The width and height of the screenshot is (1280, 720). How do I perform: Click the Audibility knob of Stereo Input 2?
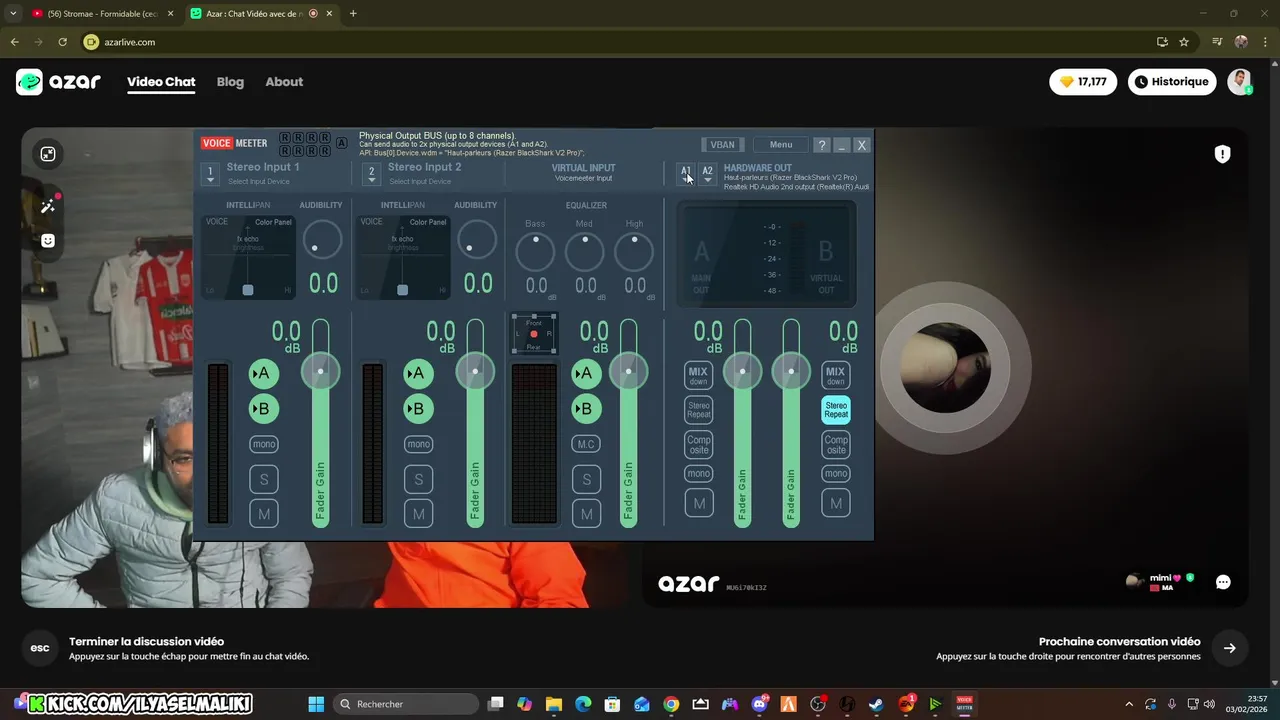pyautogui.click(x=476, y=240)
